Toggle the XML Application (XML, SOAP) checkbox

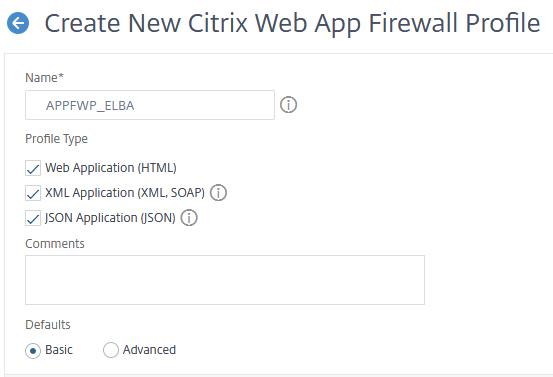click(x=33, y=193)
